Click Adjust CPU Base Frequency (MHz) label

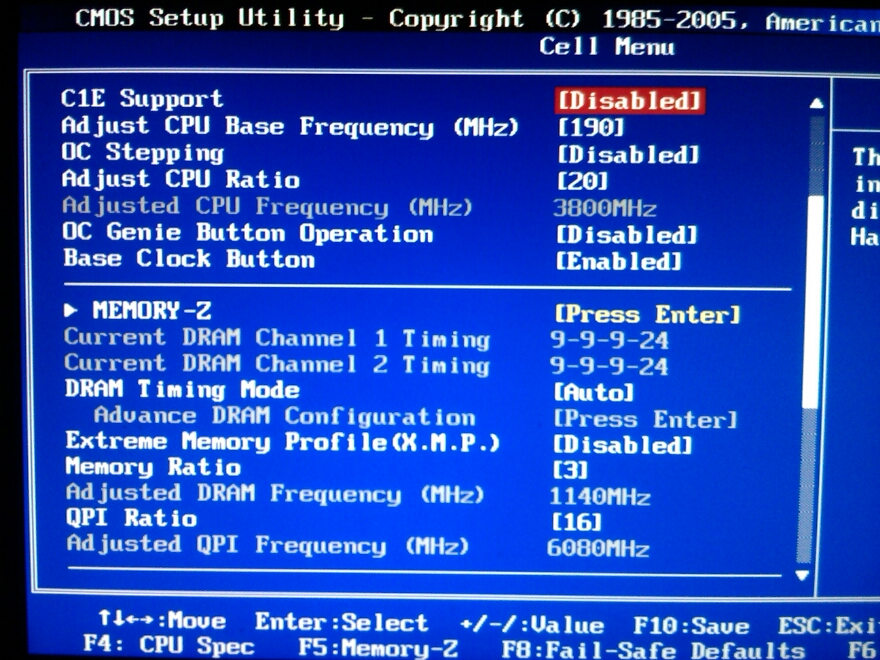[290, 126]
